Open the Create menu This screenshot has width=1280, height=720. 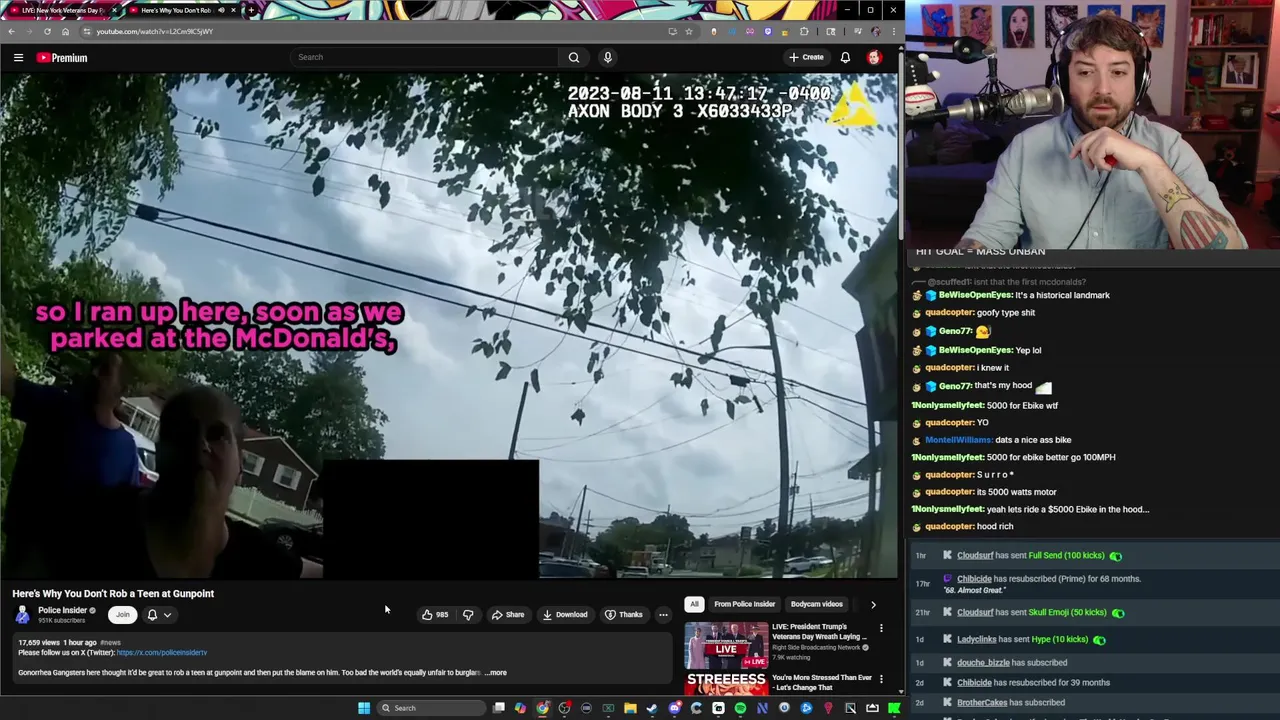pos(806,57)
